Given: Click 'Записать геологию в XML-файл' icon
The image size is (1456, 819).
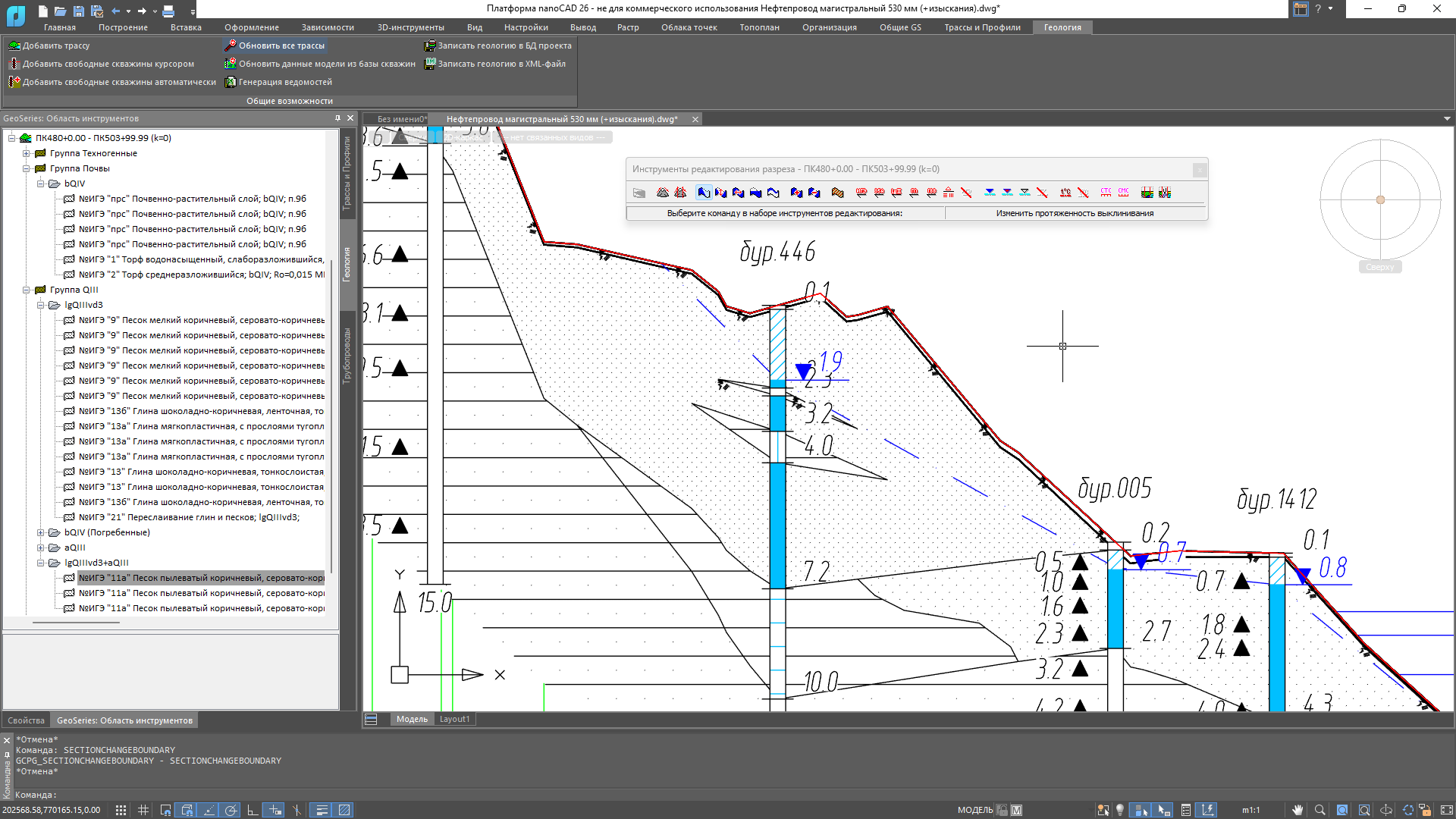Looking at the screenshot, I should point(430,64).
